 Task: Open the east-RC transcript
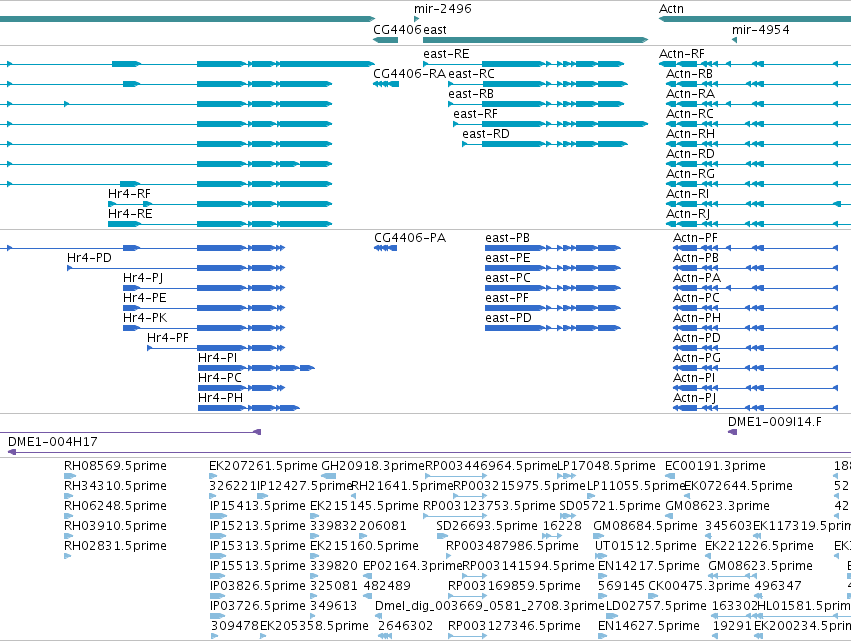pos(471,74)
